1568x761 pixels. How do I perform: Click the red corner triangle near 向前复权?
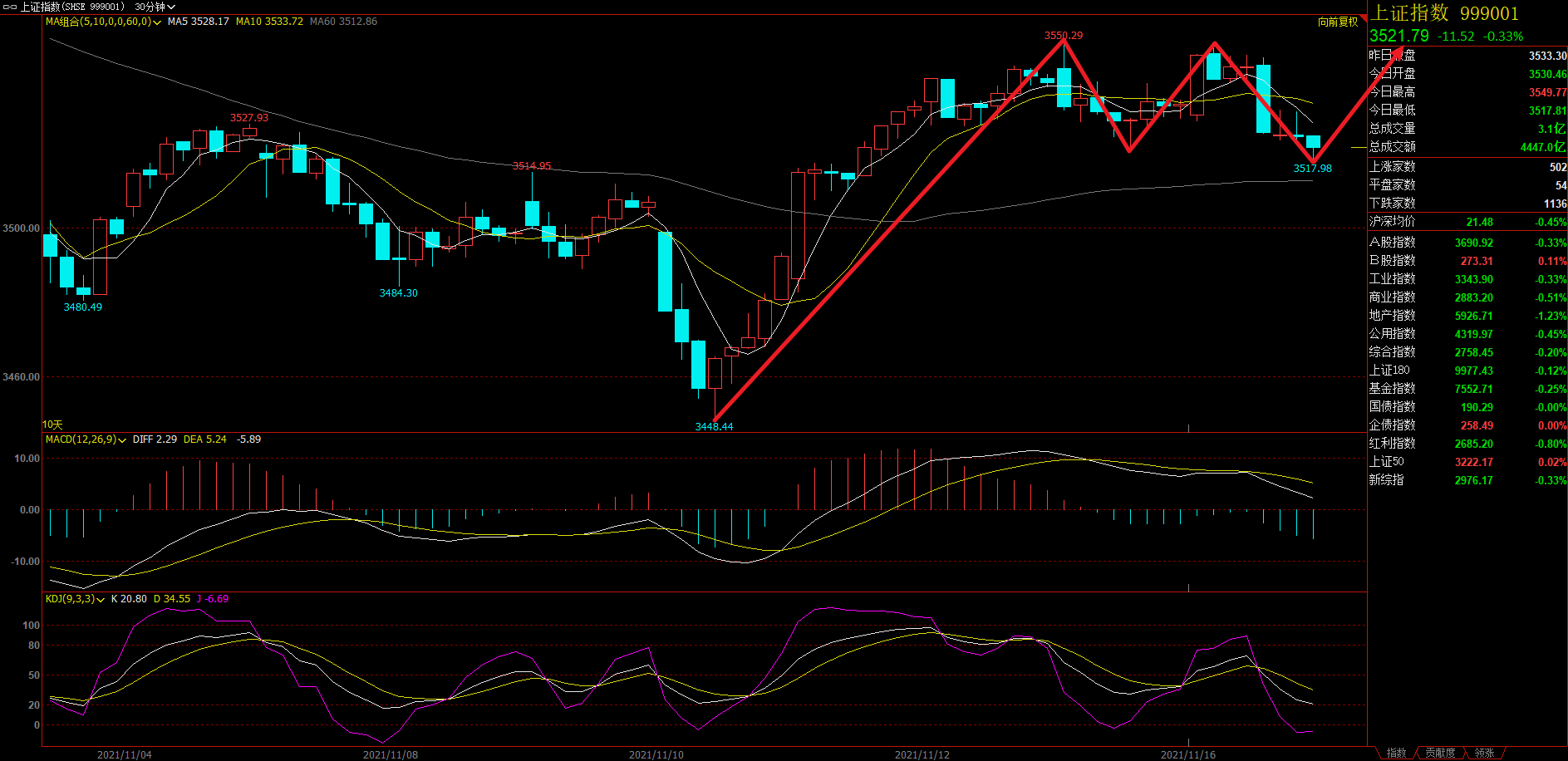click(x=1364, y=18)
